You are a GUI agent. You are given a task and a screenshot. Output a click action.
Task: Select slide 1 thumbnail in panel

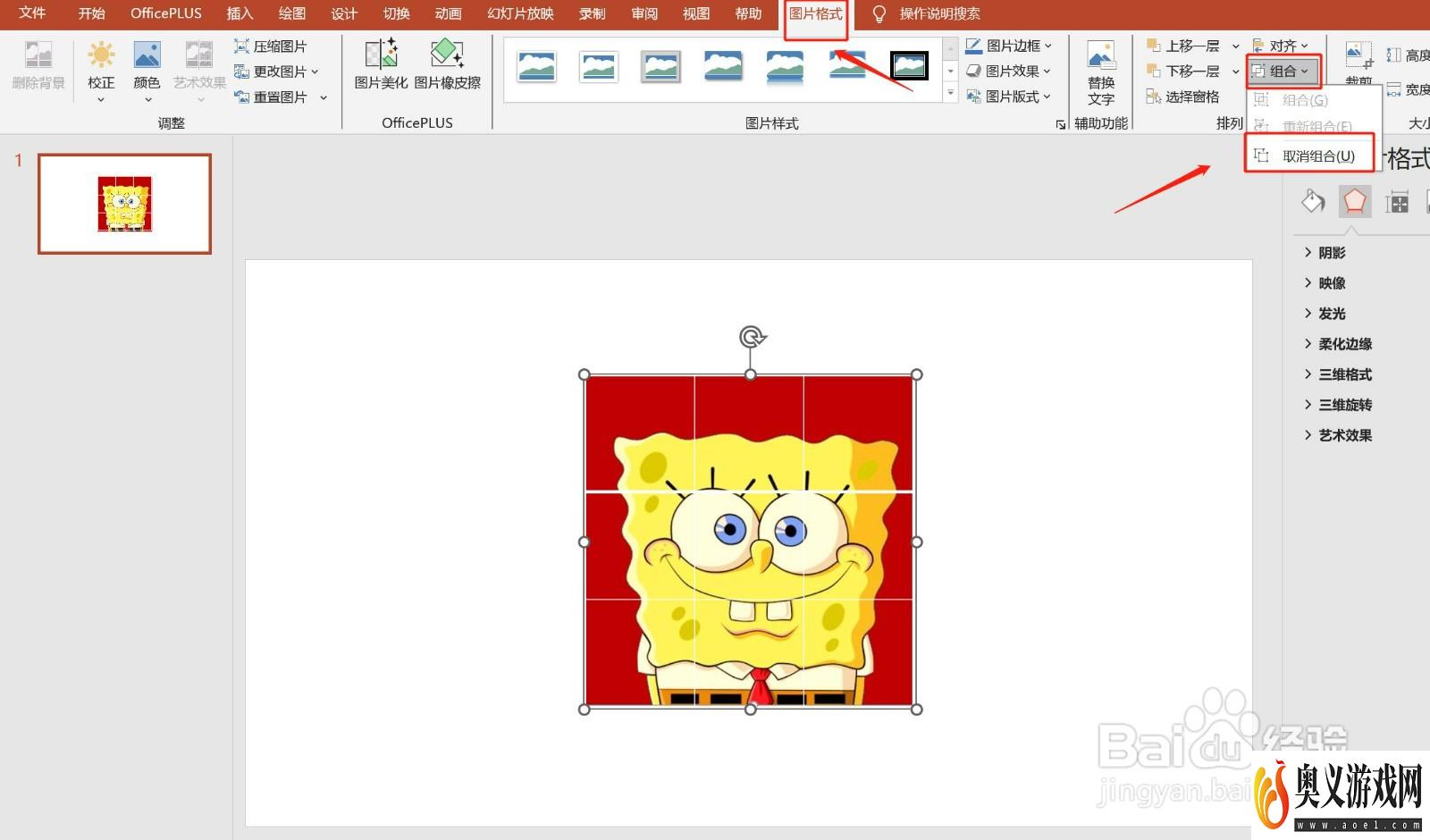point(124,204)
